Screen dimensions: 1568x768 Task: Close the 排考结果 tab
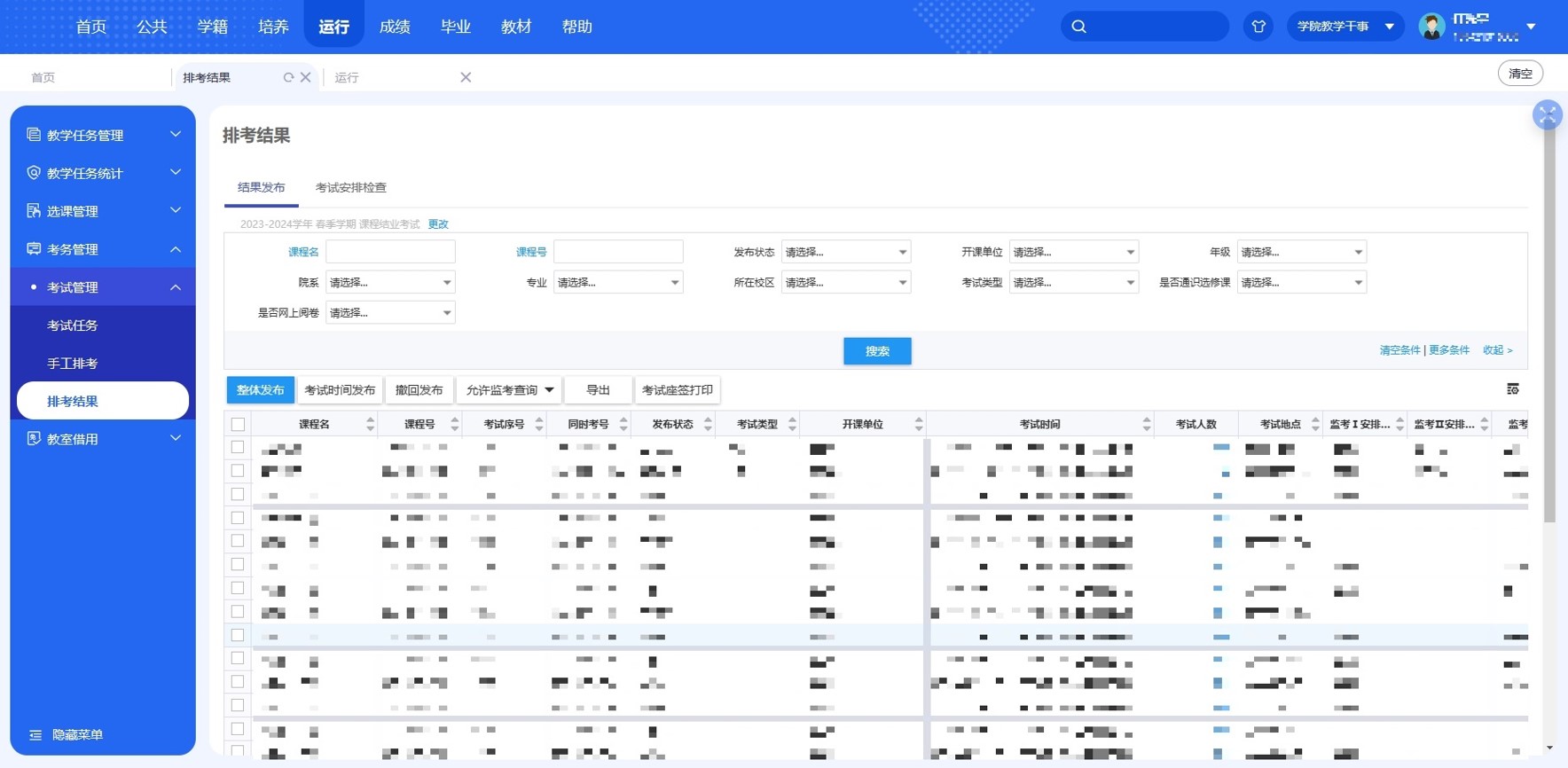[305, 77]
